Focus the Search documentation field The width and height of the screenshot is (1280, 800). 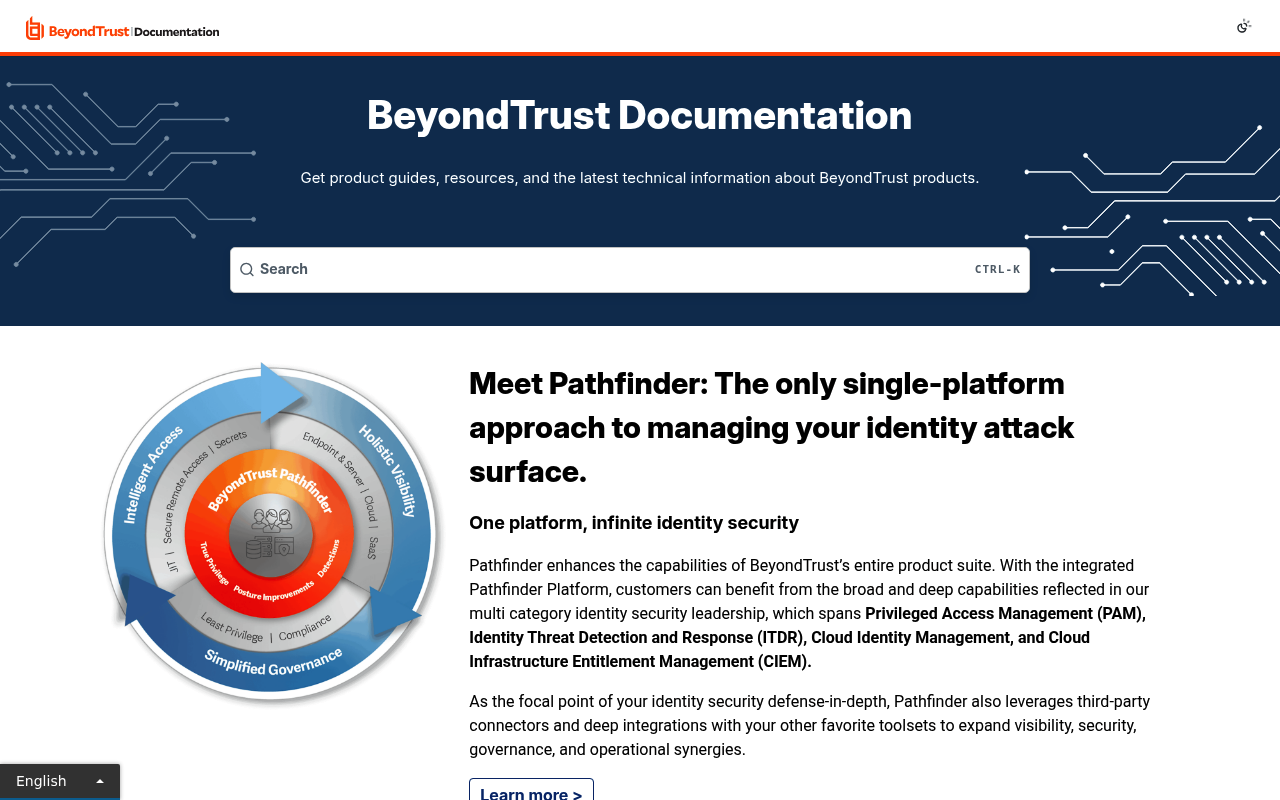[x=630, y=270]
